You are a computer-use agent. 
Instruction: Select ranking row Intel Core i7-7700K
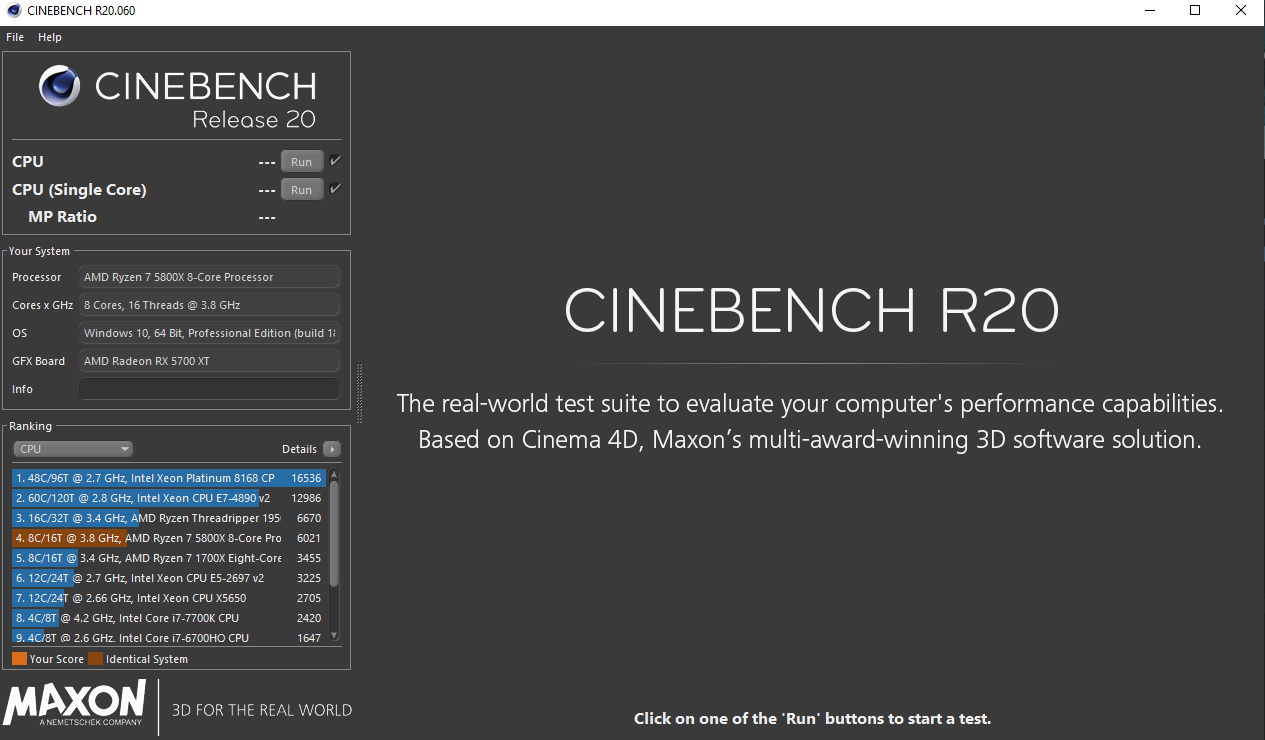(x=169, y=618)
